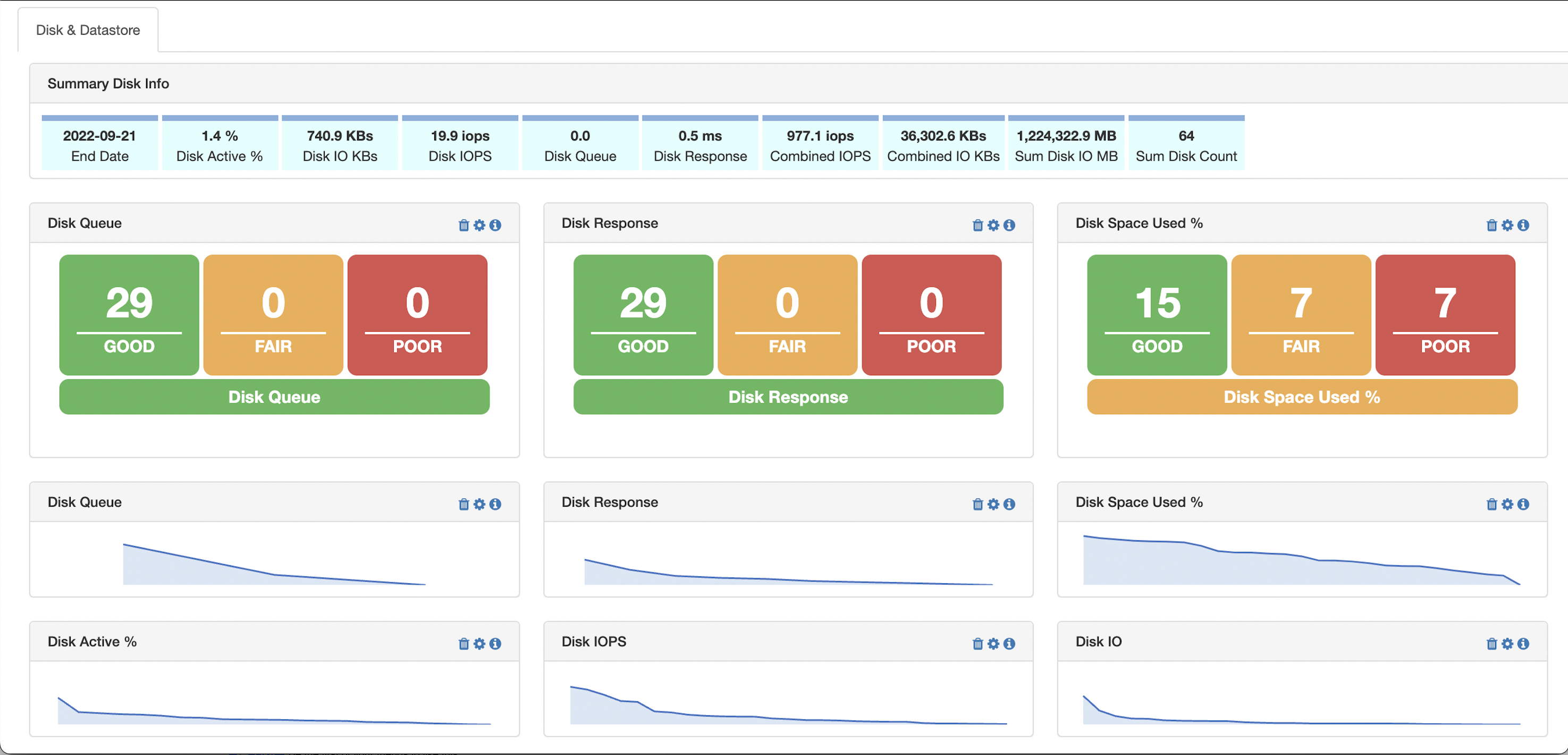Remove the Disk IO chart widget
This screenshot has width=1568, height=755.
coord(1491,643)
